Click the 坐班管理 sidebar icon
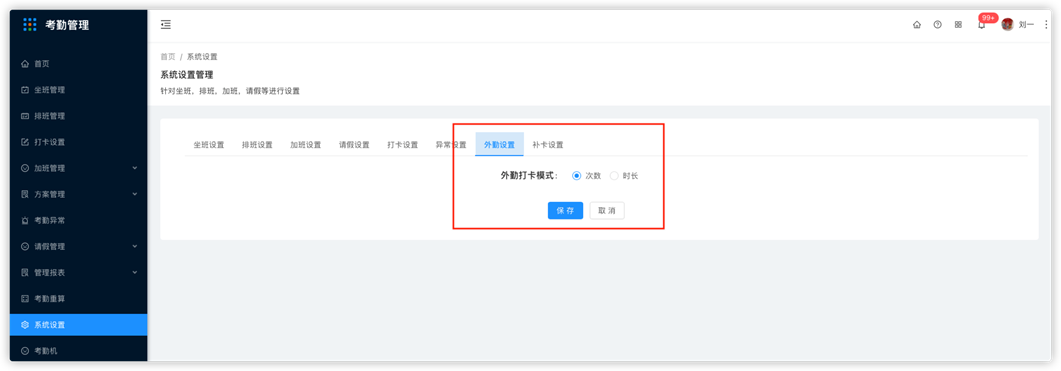1061x371 pixels. pos(25,90)
